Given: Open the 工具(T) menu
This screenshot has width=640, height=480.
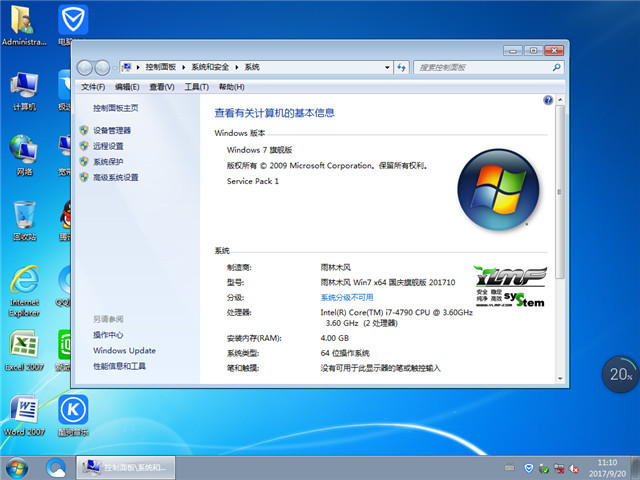Looking at the screenshot, I should 196,87.
